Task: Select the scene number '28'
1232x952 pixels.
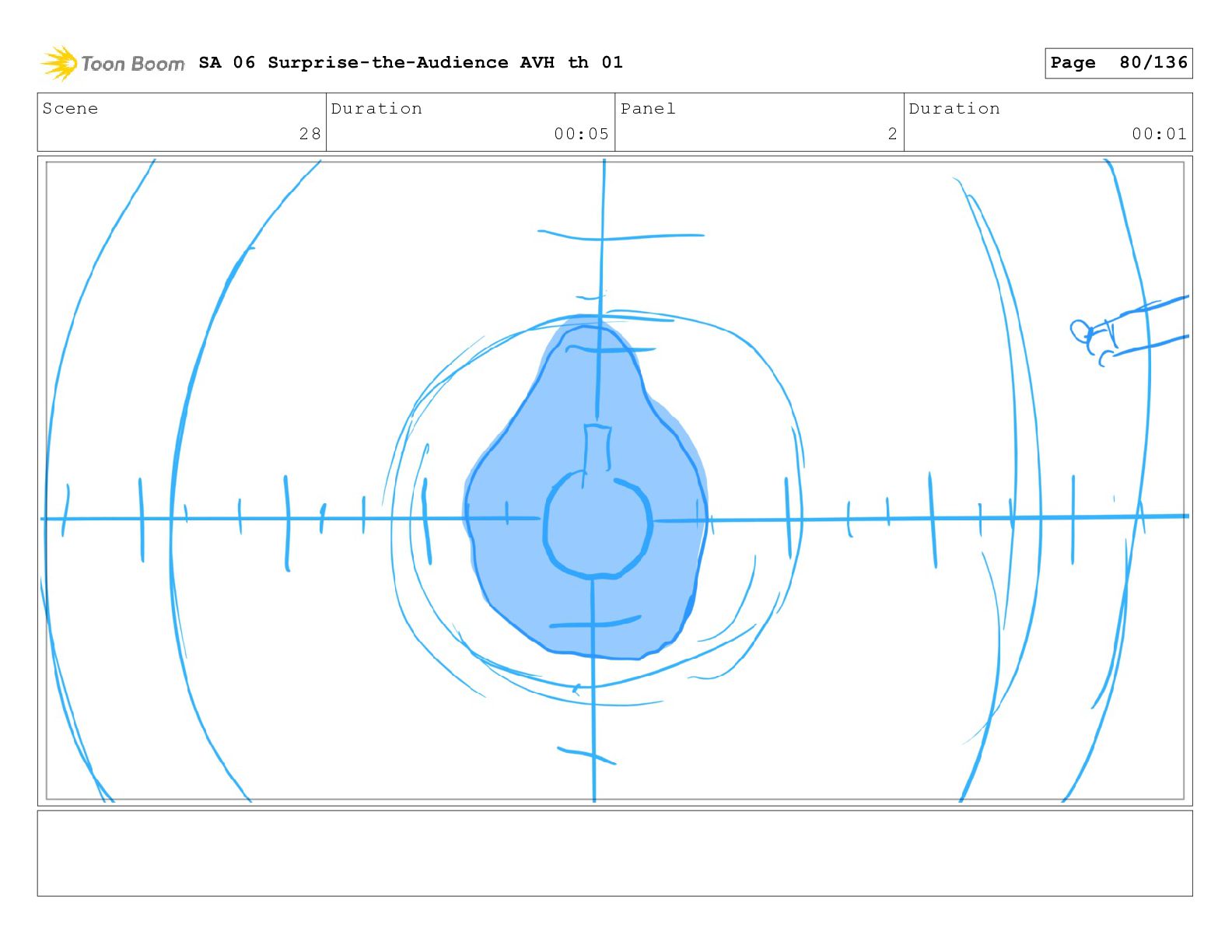Action: [310, 134]
